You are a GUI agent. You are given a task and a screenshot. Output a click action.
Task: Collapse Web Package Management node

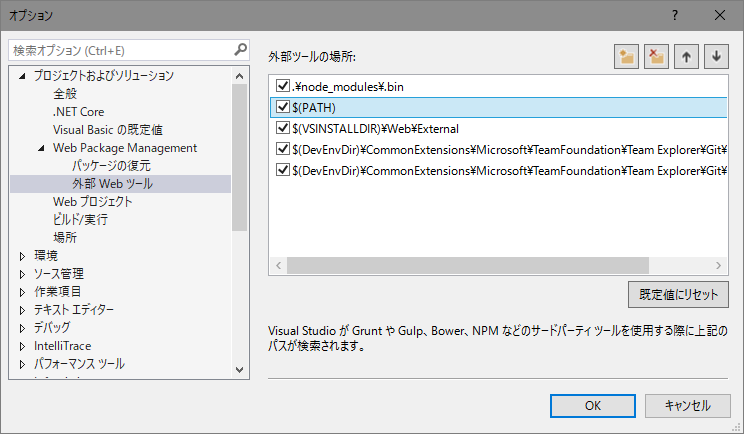41,148
